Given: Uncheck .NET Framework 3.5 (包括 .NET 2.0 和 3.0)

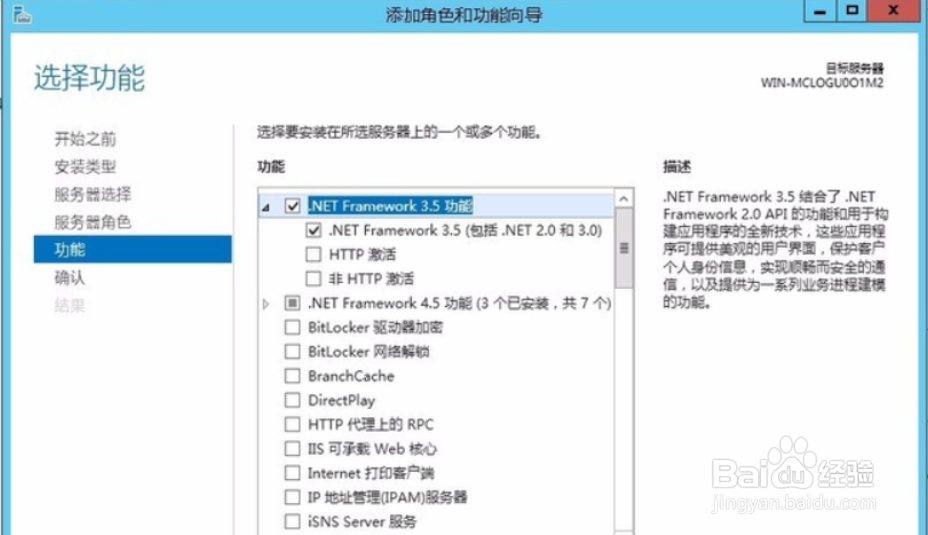Looking at the screenshot, I should [313, 230].
